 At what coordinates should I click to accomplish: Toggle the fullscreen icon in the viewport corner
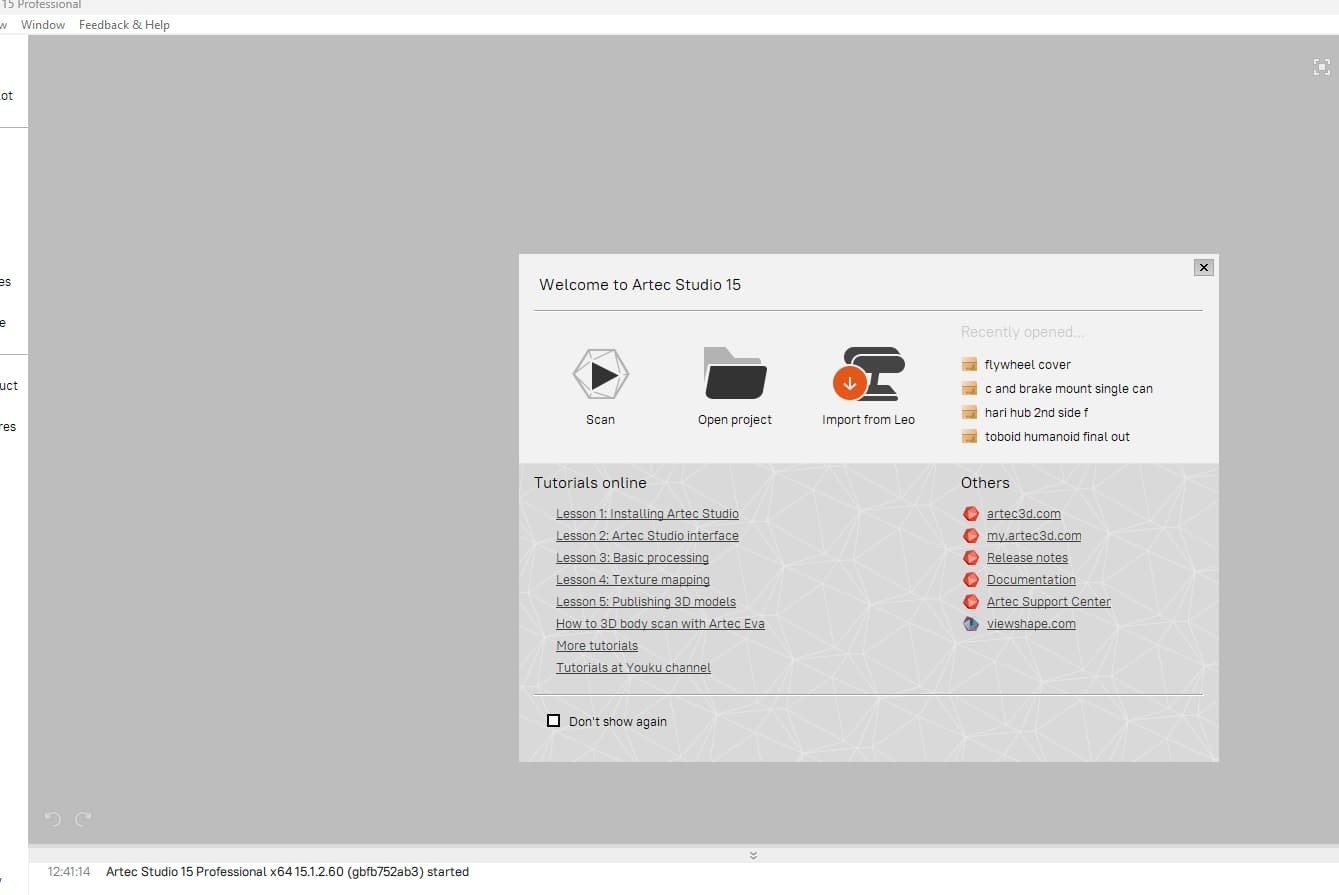1322,67
